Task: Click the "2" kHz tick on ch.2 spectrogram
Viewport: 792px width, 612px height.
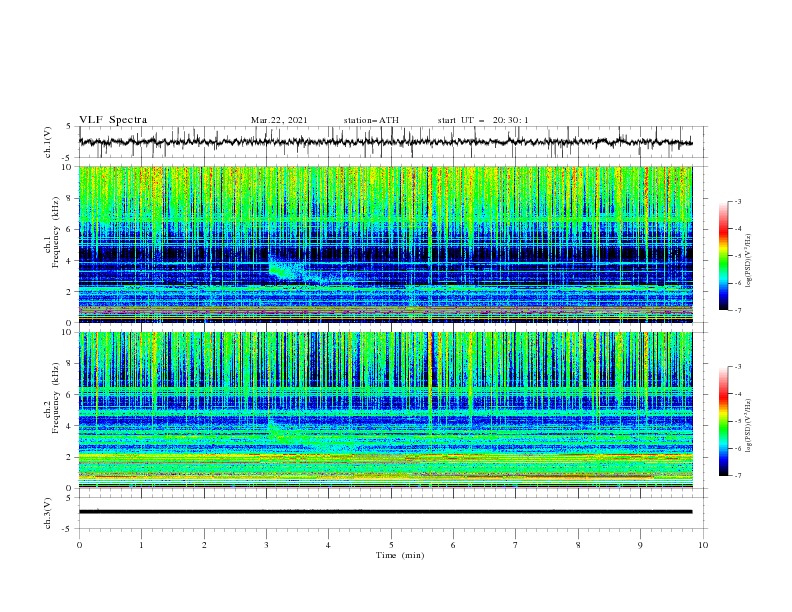Action: click(x=70, y=457)
